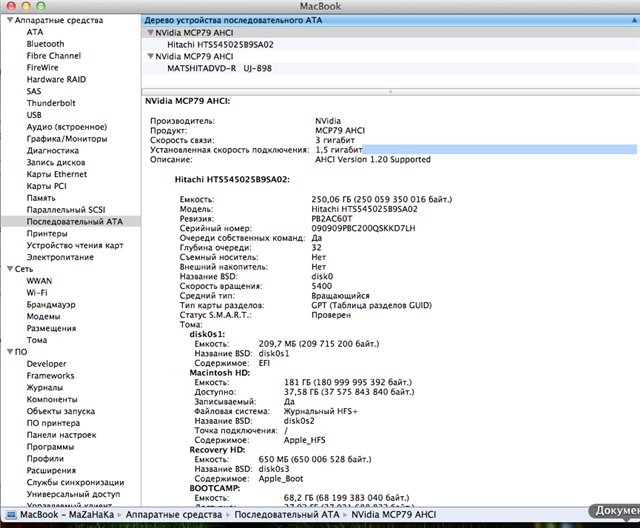The image size is (640, 528).
Task: Select MATSHITADVD-R UJ-898 drive row
Action: pyautogui.click(x=391, y=68)
